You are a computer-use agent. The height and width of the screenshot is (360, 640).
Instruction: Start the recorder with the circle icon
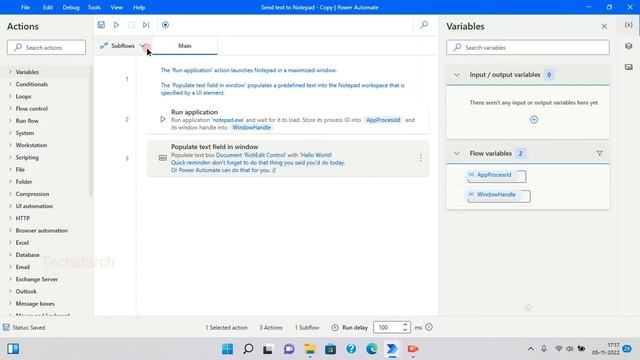(x=165, y=25)
